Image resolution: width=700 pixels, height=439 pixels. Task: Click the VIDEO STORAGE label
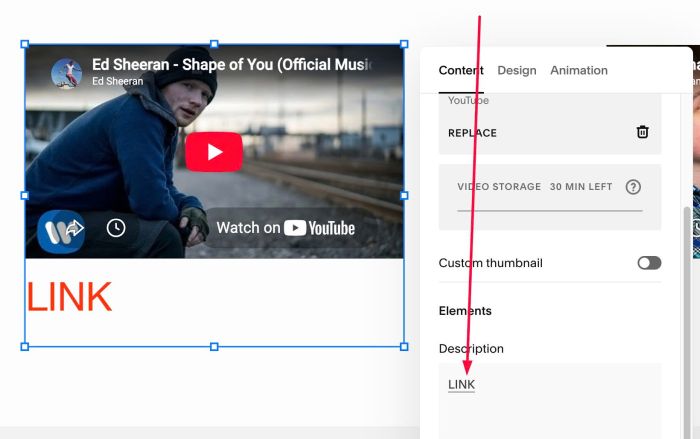[x=499, y=187]
